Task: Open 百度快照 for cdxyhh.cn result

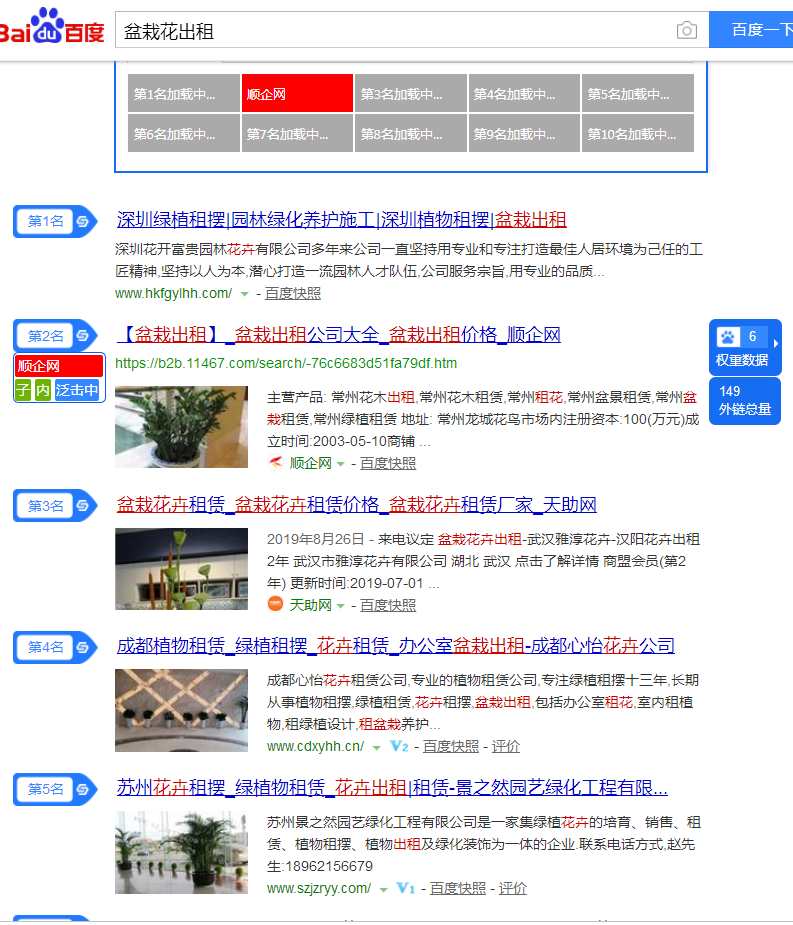Action: 451,746
